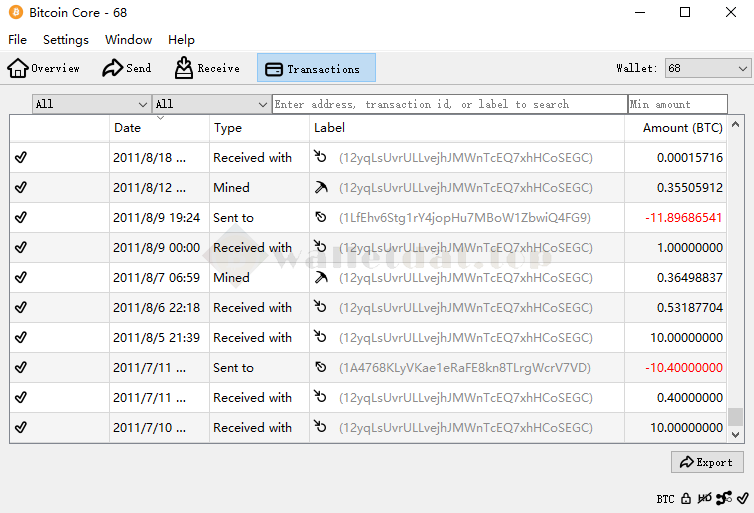
Task: Click the BTC unit selector in the status bar
Action: click(665, 498)
